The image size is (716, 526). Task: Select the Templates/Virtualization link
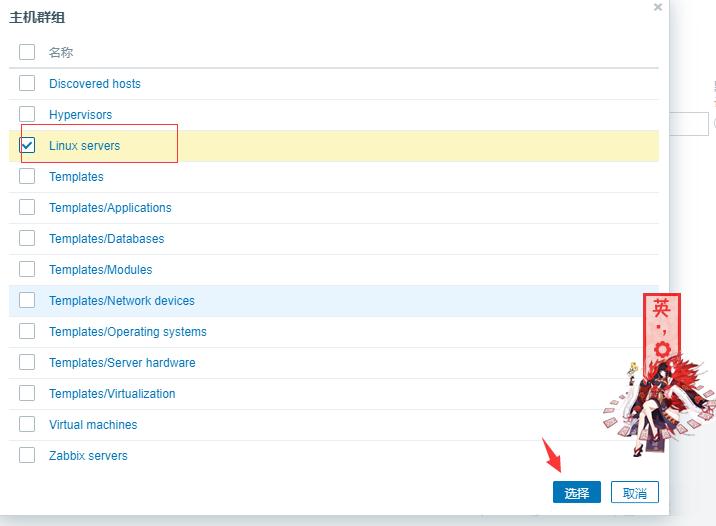click(112, 394)
